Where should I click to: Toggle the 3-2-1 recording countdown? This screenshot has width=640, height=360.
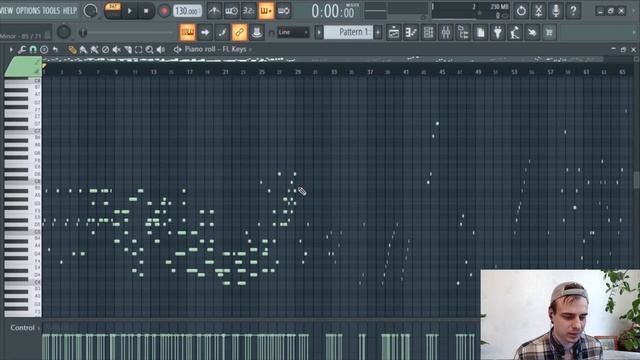249,11
